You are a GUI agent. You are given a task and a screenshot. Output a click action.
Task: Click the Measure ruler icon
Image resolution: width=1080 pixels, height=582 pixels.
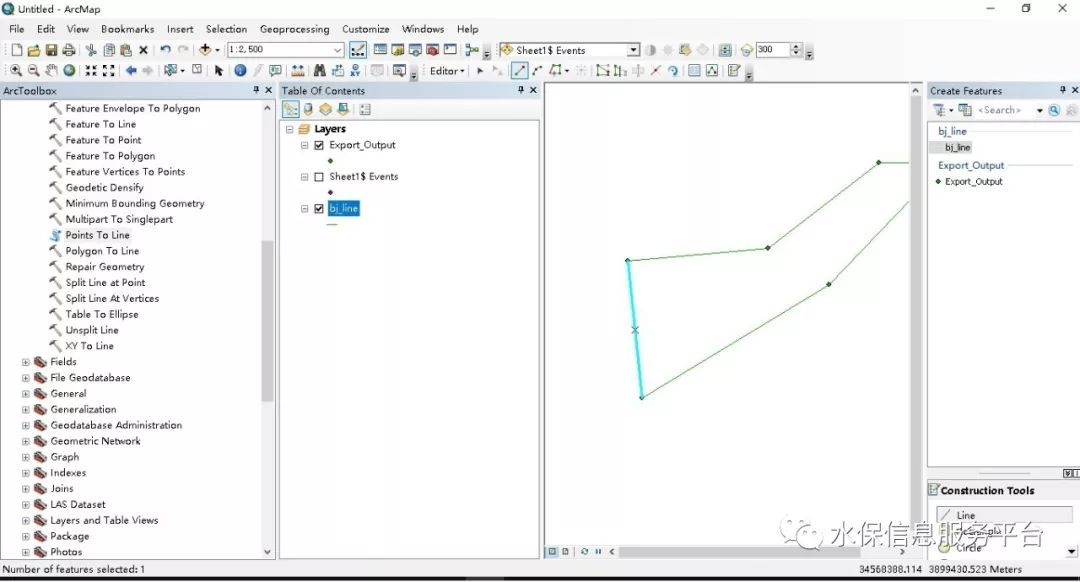(298, 70)
